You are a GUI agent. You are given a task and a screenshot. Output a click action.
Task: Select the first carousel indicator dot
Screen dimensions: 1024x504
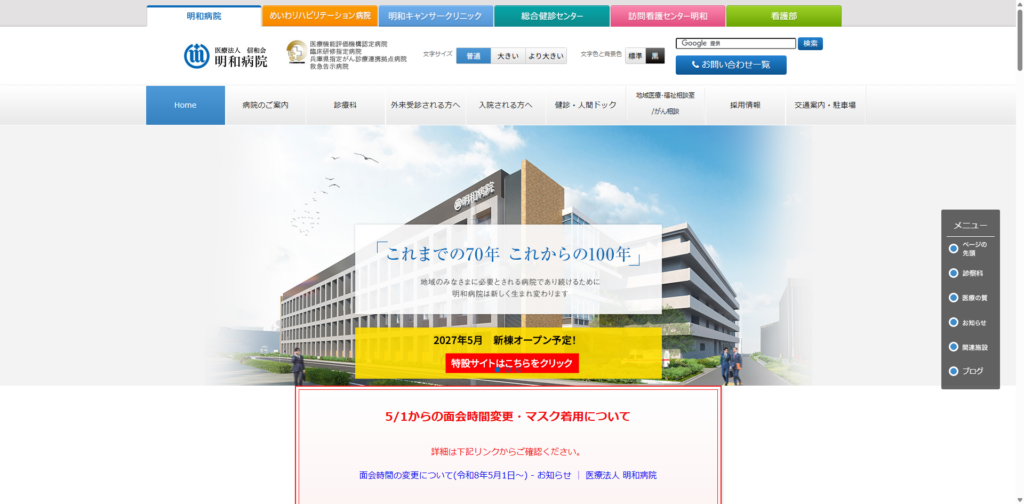(498, 370)
